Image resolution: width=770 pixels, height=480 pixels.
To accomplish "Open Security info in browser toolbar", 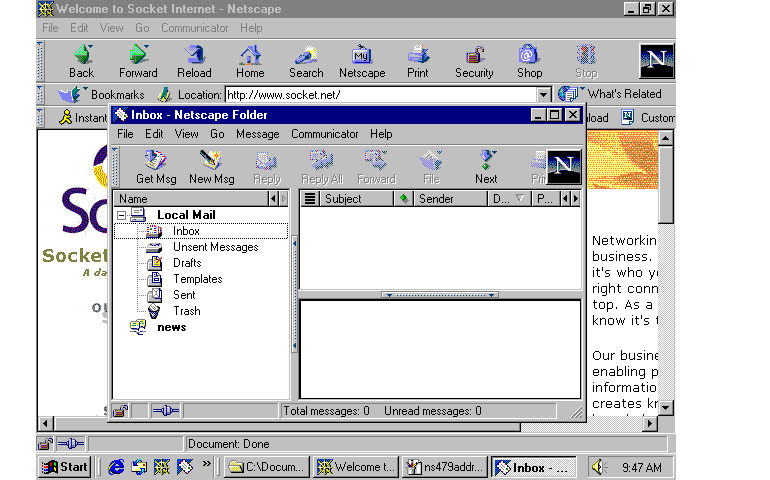I will coord(474,61).
